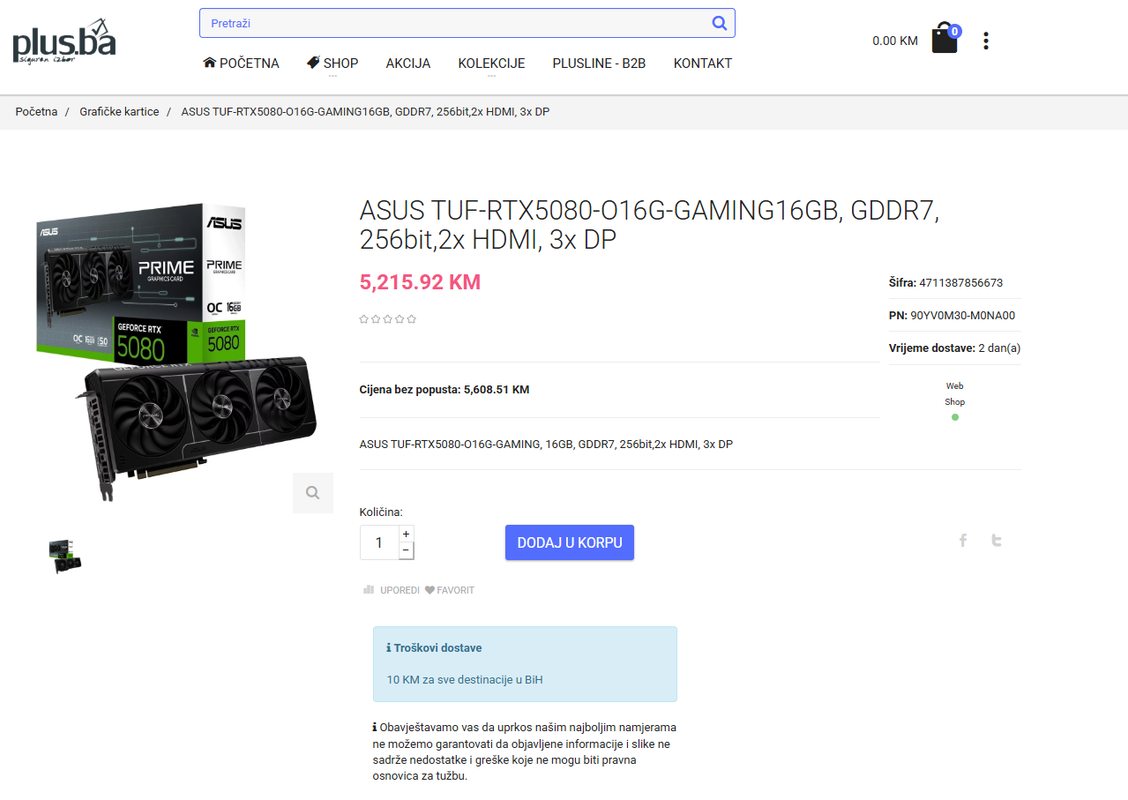Screen dimensions: 1128x800
Task: Open the three-dot more options menu
Action: [x=986, y=41]
